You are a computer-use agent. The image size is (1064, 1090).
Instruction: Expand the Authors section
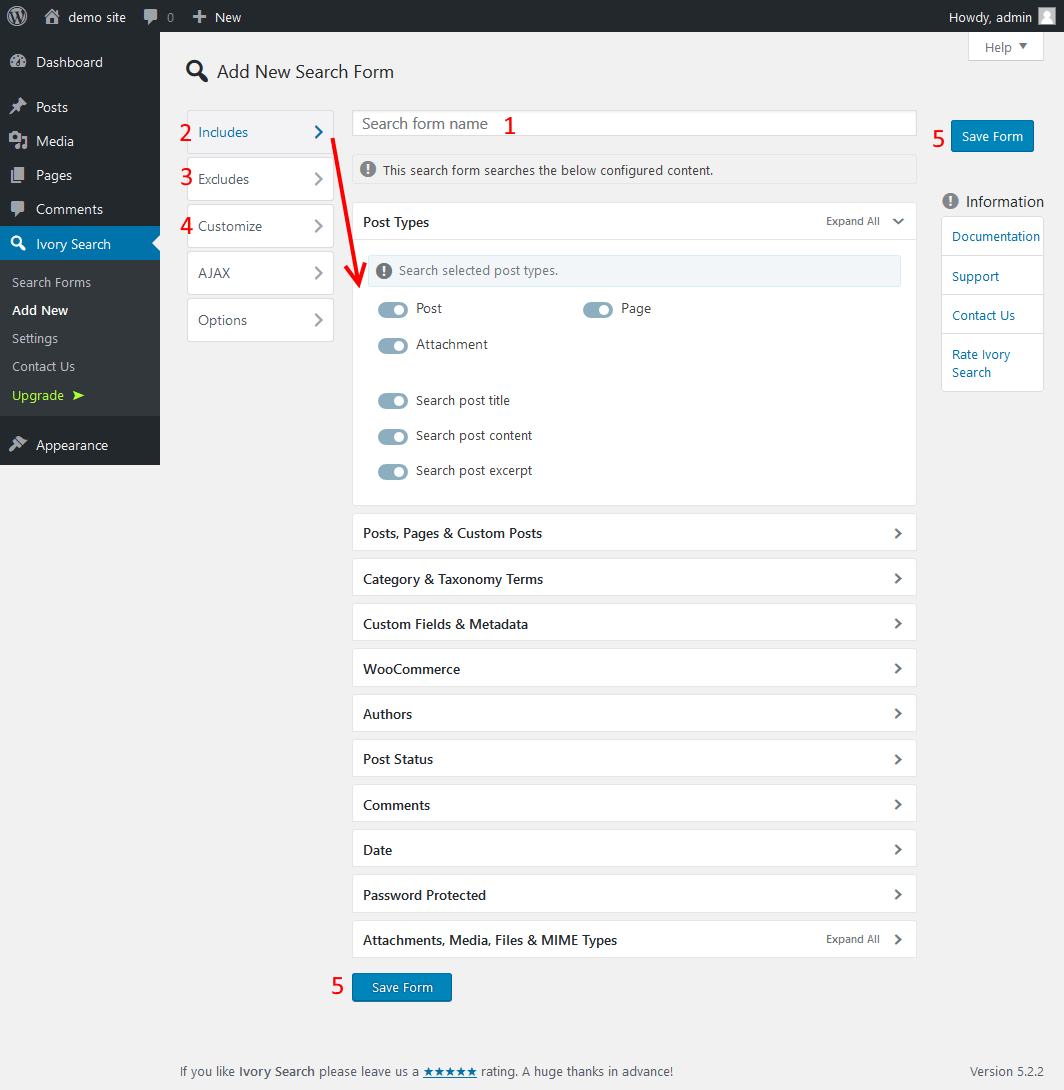634,714
